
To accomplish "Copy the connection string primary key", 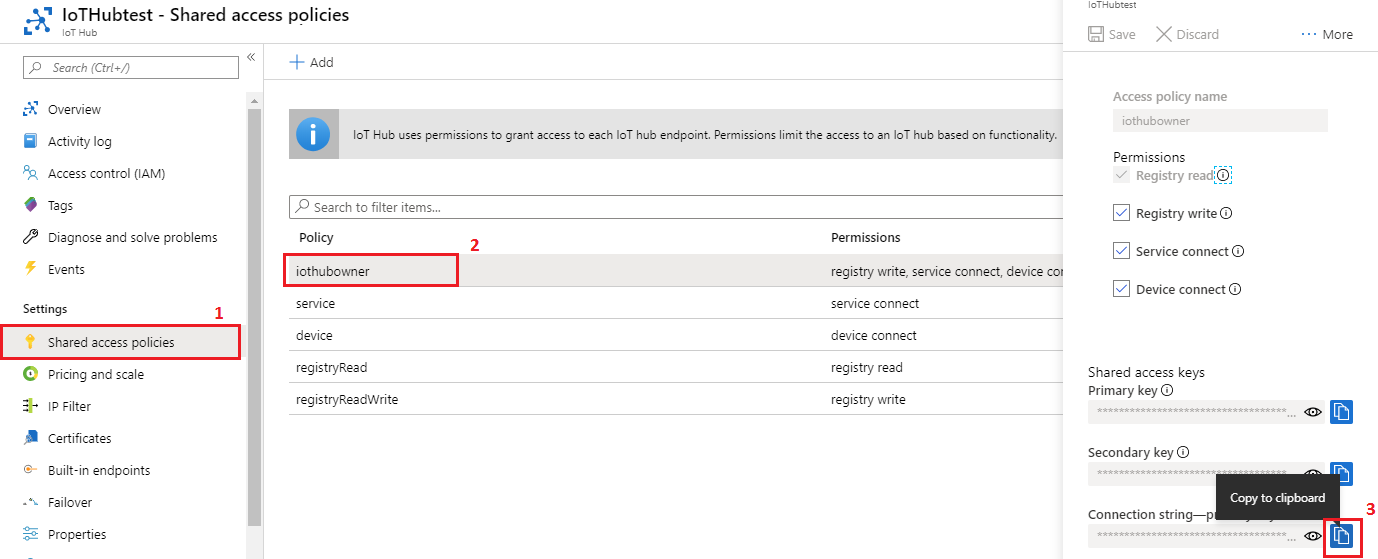I will point(1342,536).
